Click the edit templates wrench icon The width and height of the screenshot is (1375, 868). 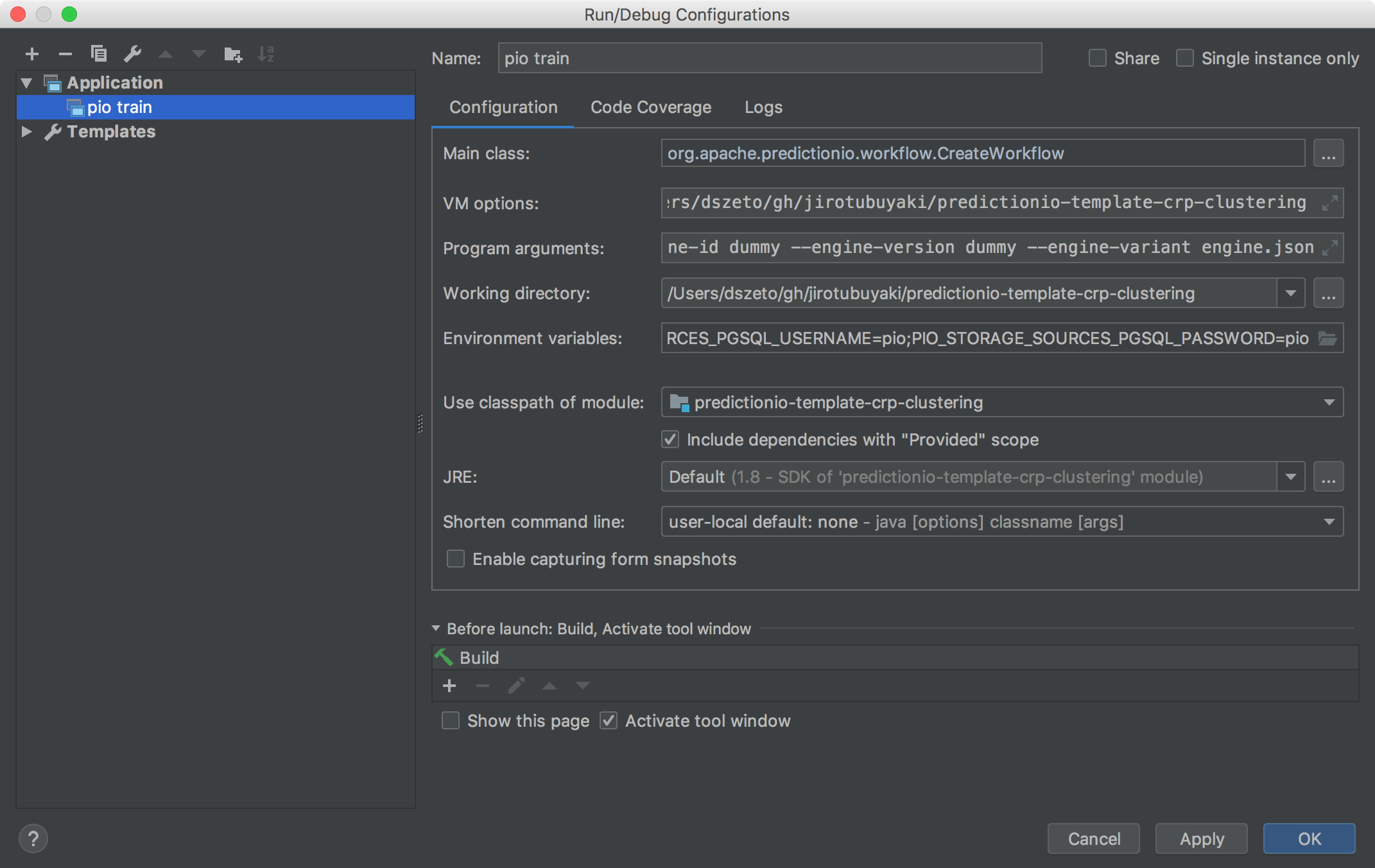132,54
